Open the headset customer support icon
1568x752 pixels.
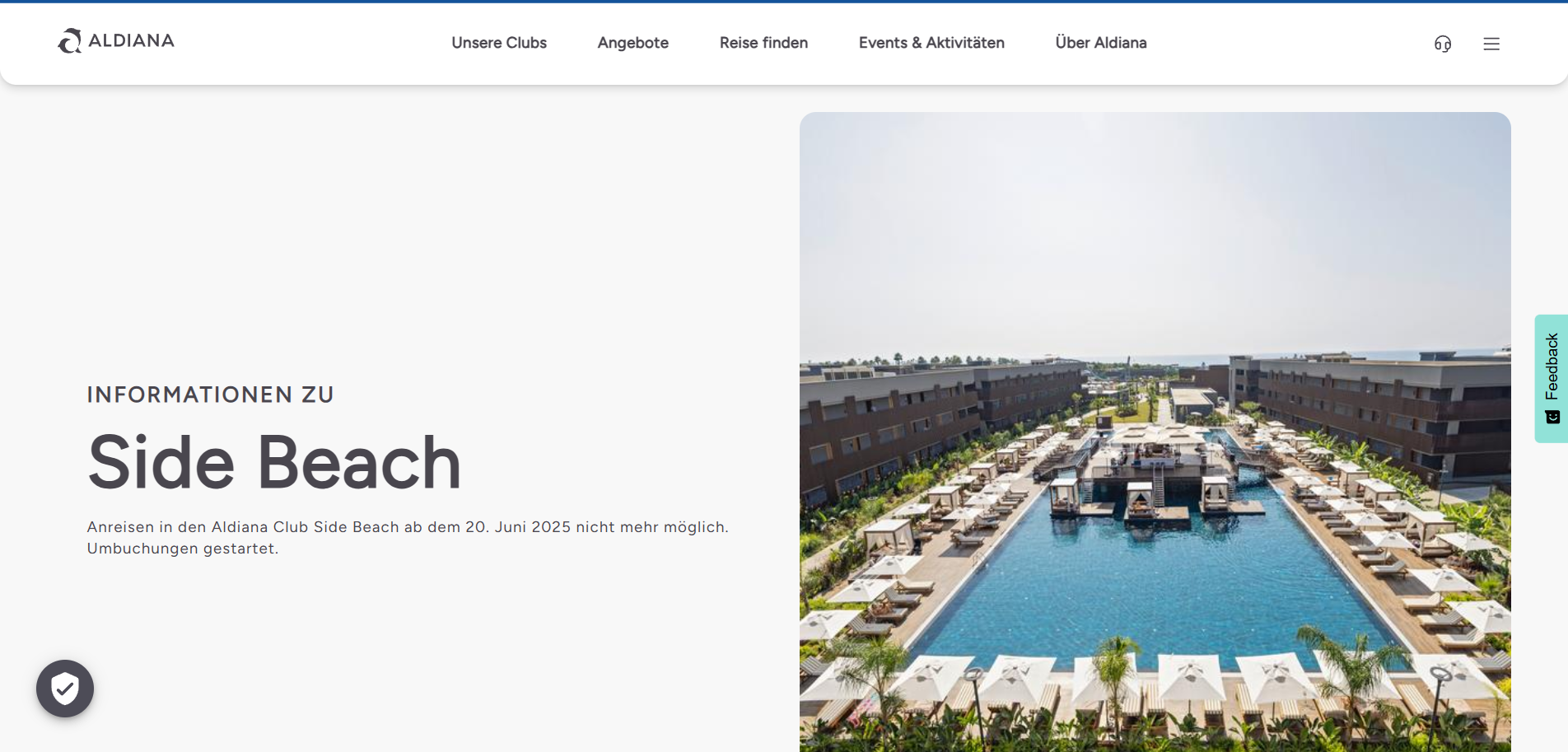tap(1443, 44)
